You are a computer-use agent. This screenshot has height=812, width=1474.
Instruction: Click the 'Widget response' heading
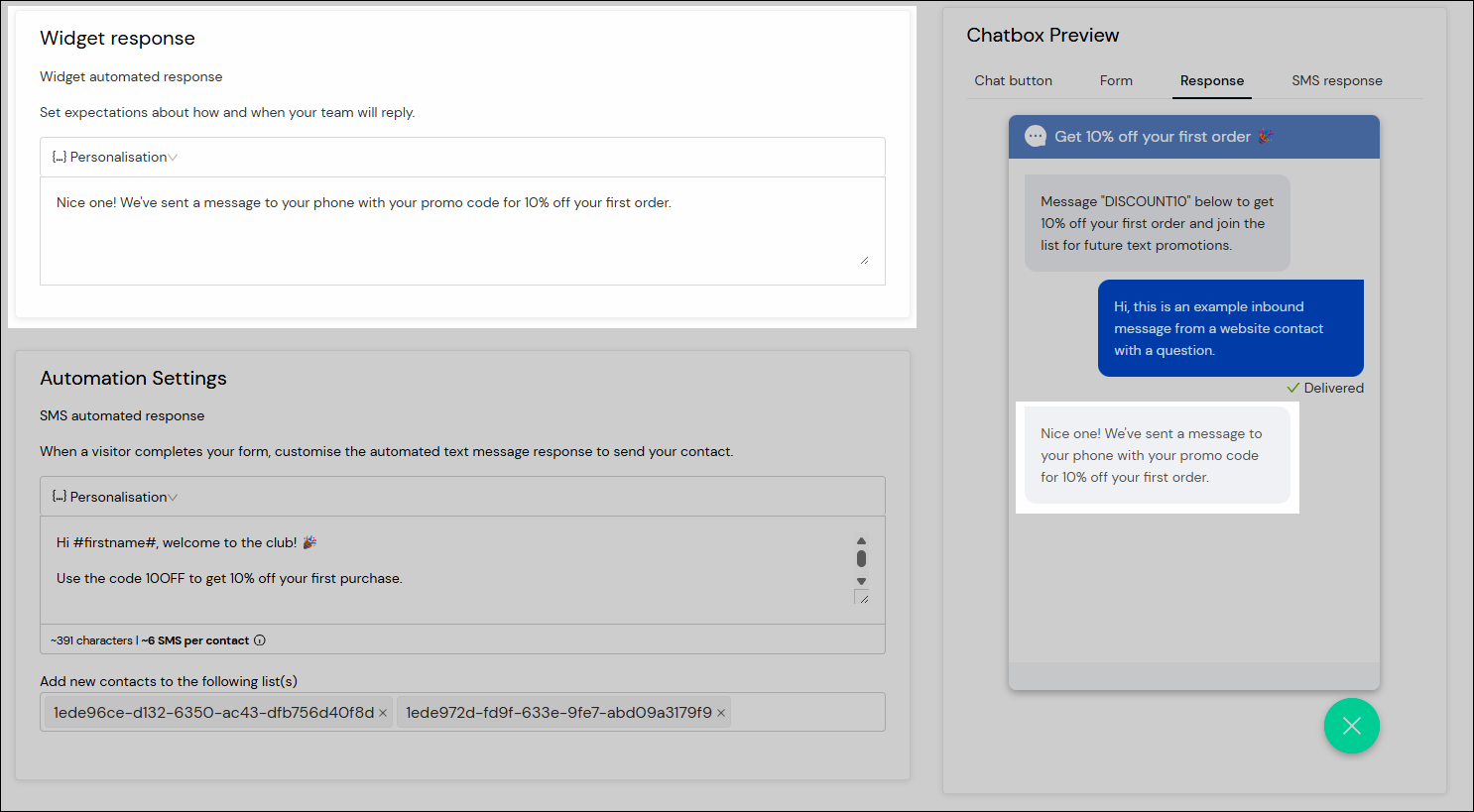[117, 38]
